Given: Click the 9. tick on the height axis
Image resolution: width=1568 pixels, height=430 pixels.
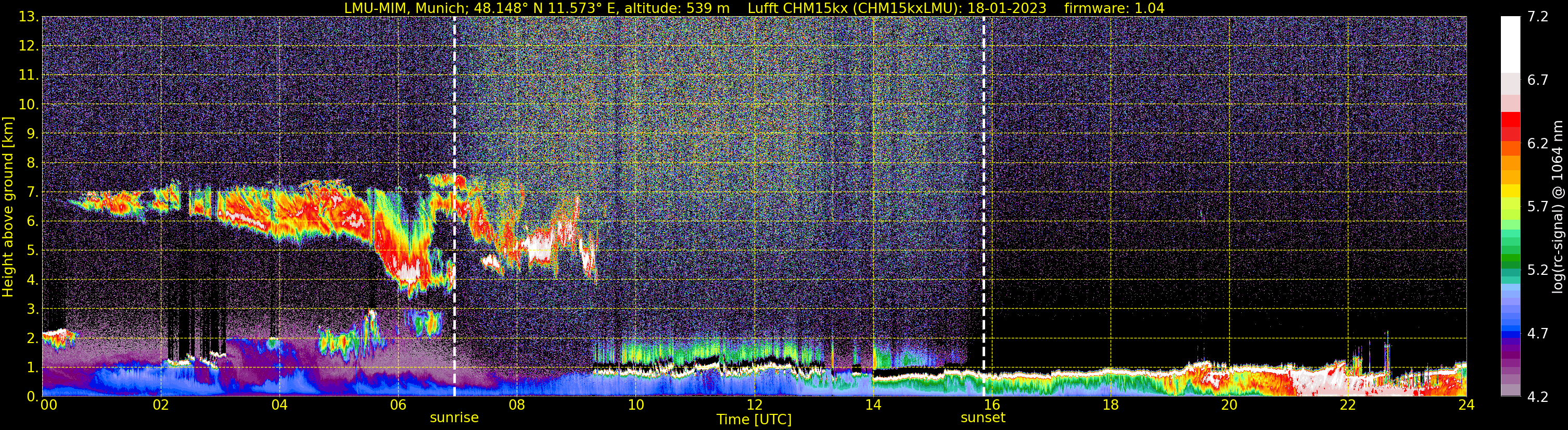Looking at the screenshot, I should (33, 133).
